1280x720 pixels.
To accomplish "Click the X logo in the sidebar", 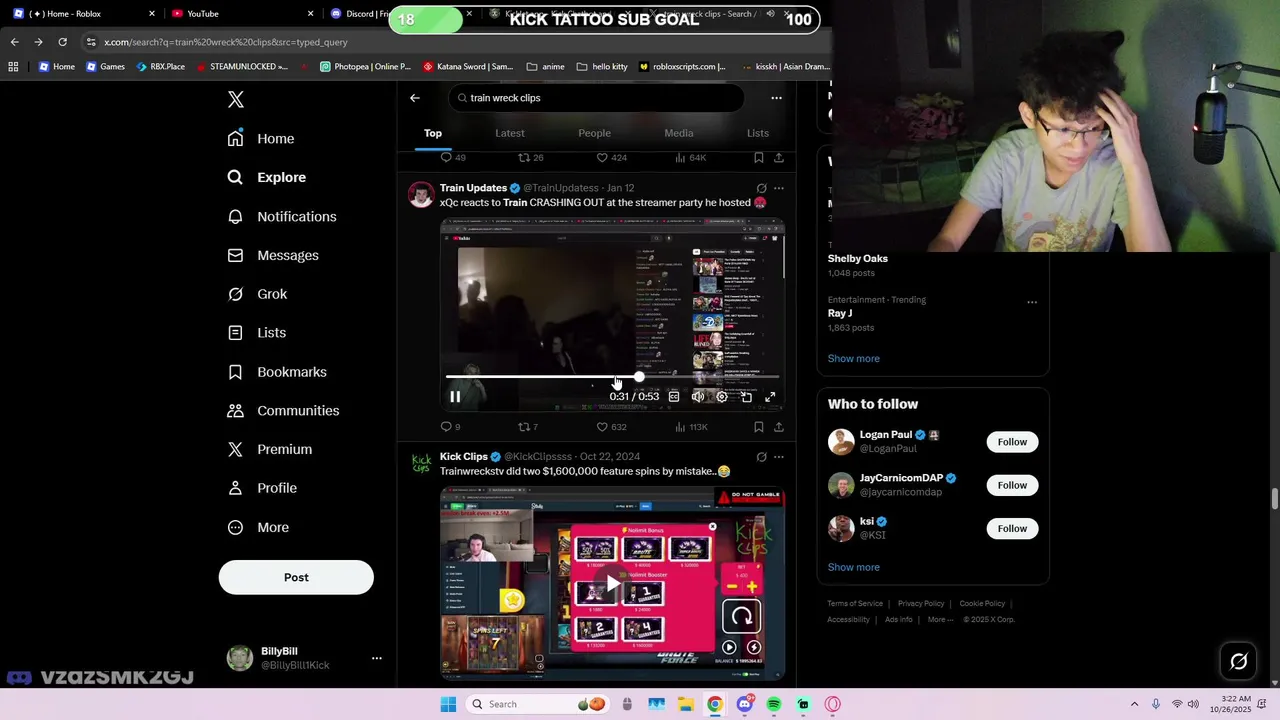I will click(236, 99).
